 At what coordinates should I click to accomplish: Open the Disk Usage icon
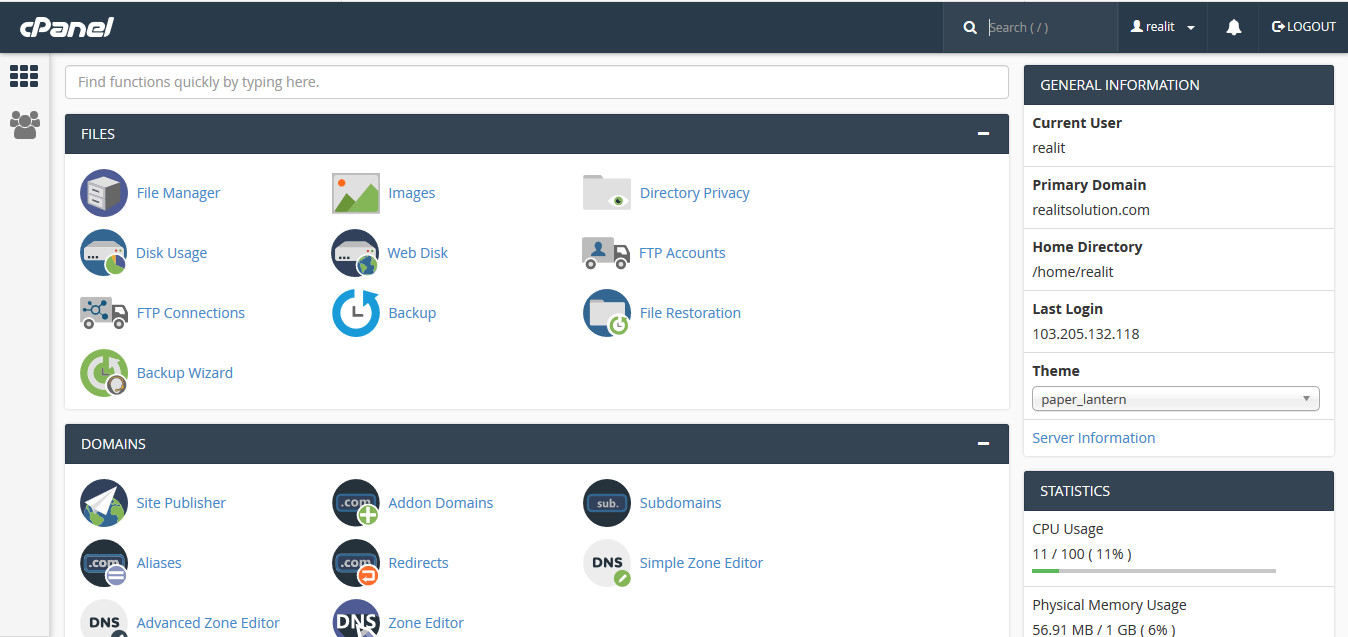104,253
